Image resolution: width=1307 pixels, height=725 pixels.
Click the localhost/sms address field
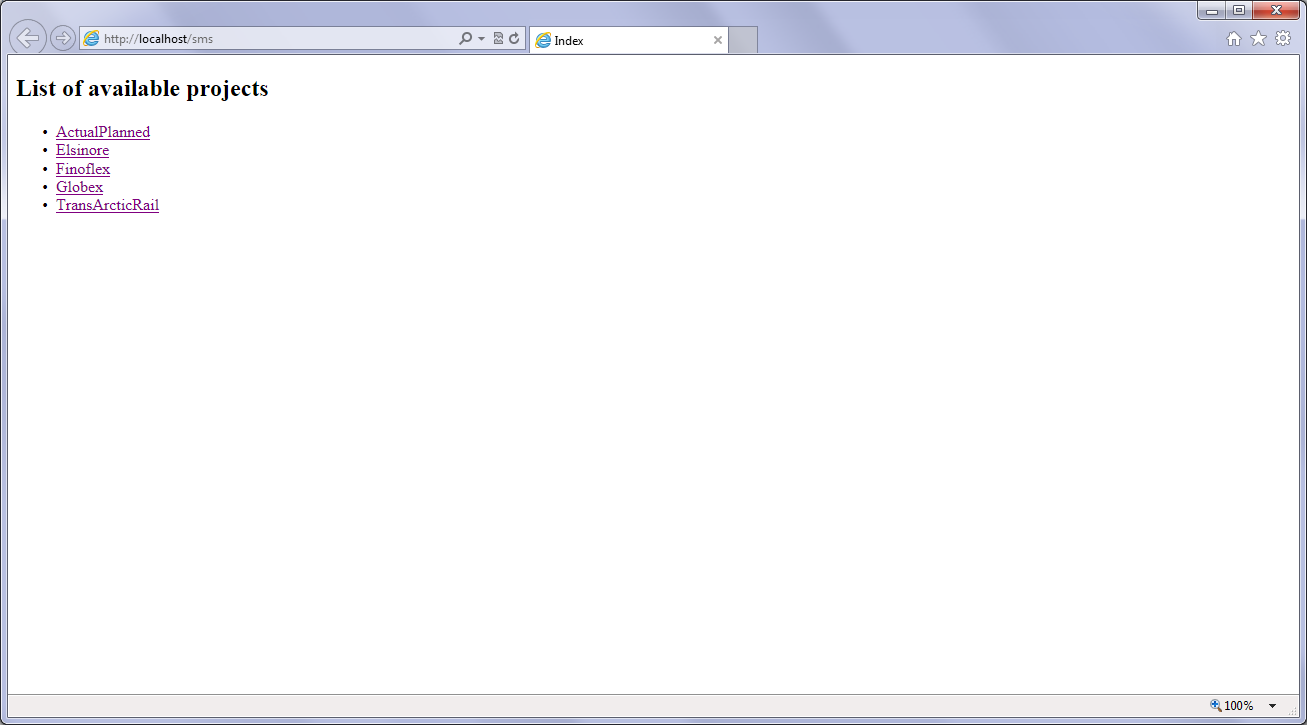coord(280,39)
